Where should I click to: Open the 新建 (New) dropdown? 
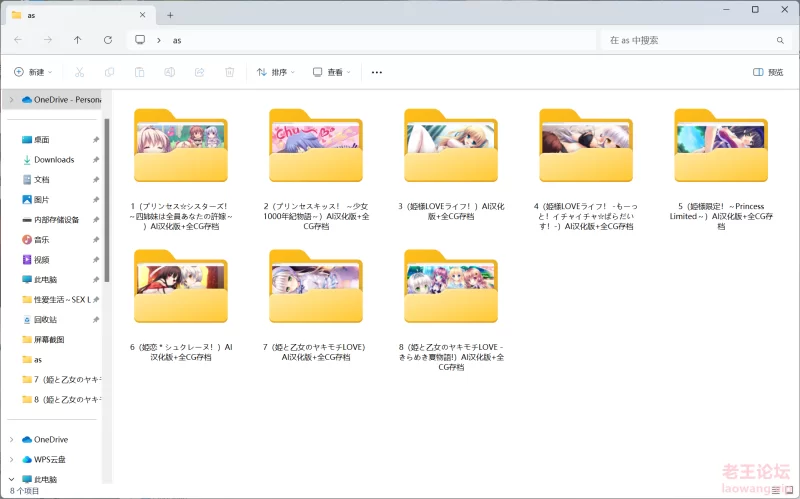tap(33, 72)
